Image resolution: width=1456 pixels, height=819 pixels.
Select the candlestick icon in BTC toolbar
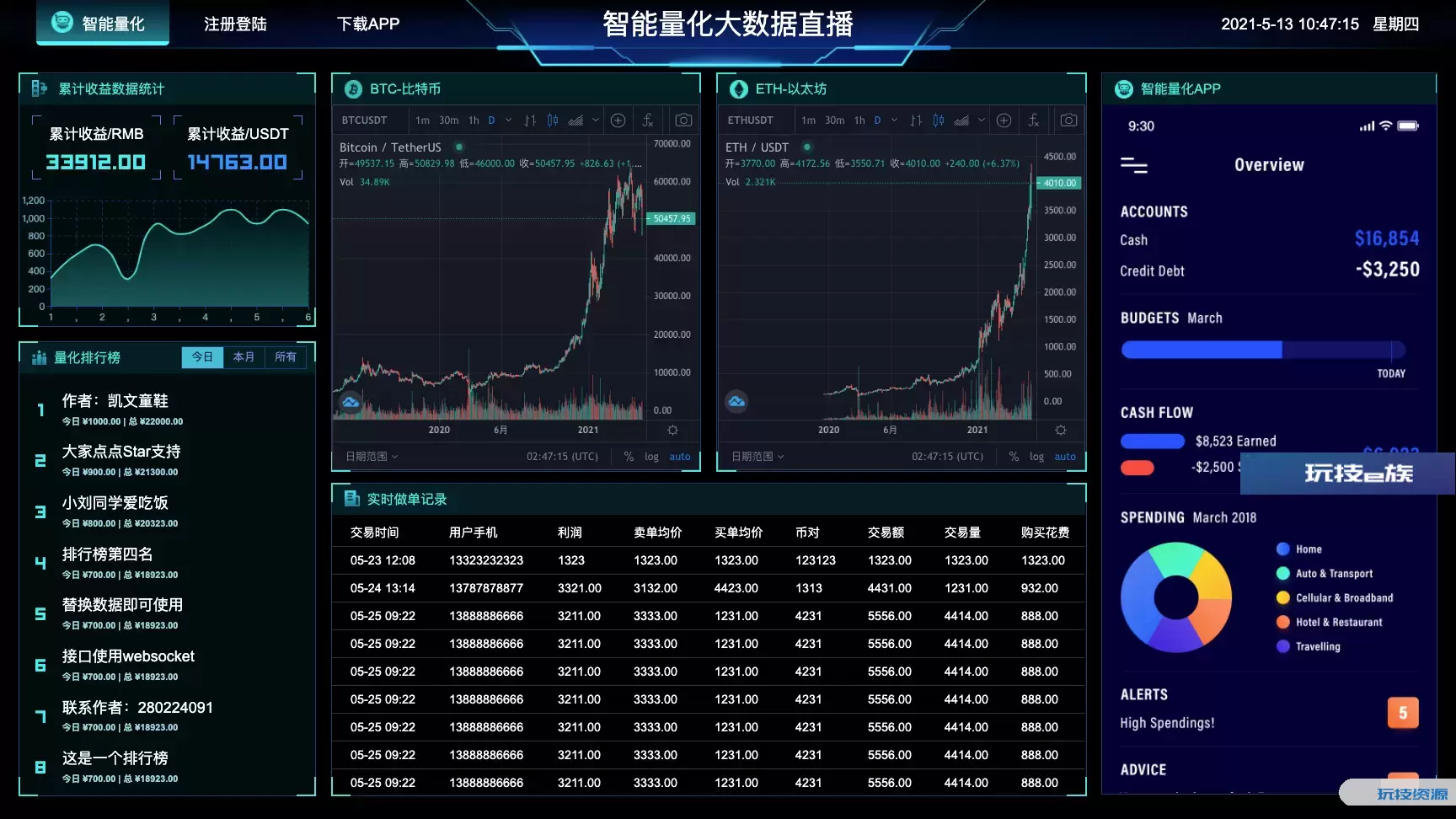[553, 120]
